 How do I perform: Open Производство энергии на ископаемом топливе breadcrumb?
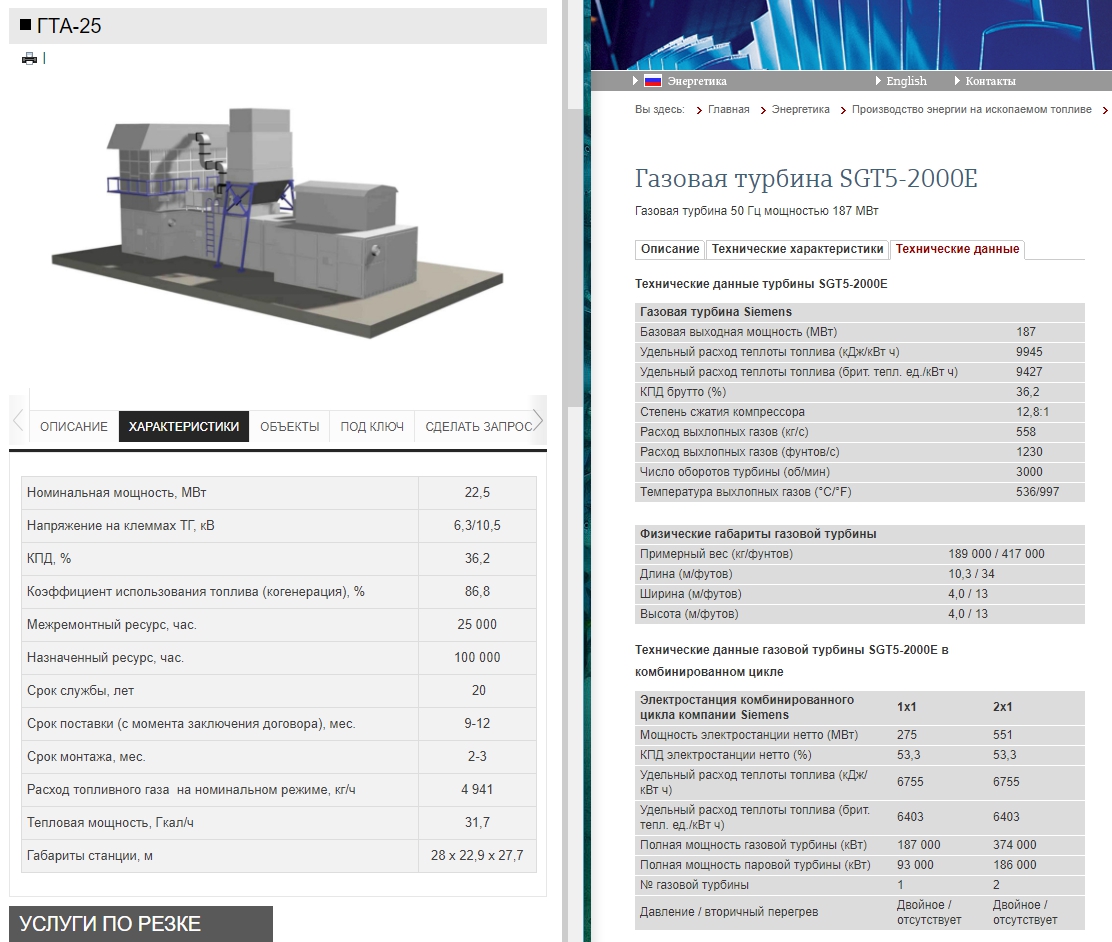(972, 109)
